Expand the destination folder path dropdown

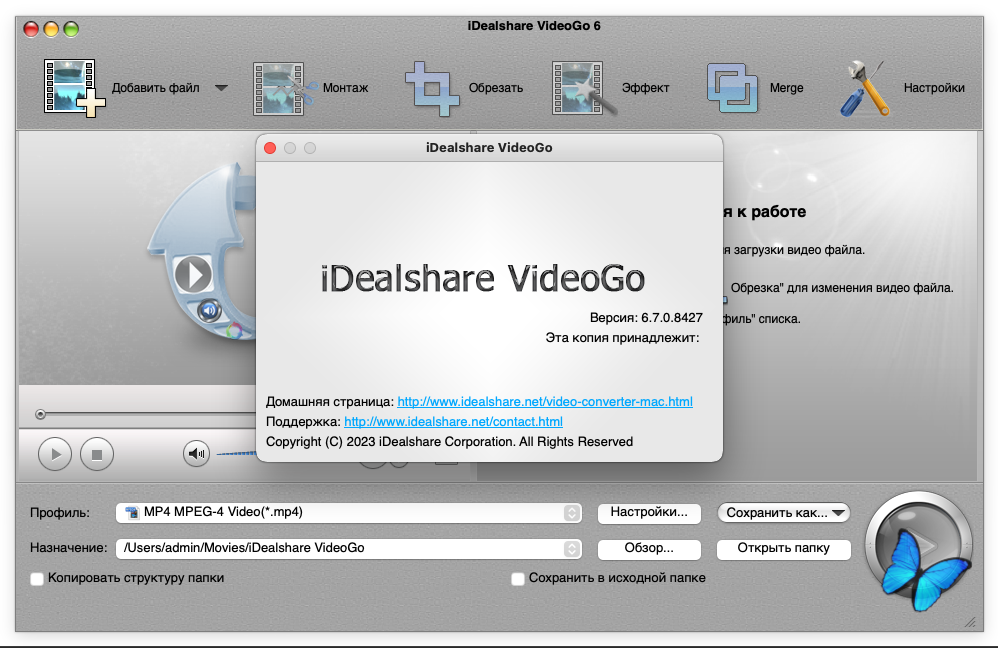click(571, 549)
